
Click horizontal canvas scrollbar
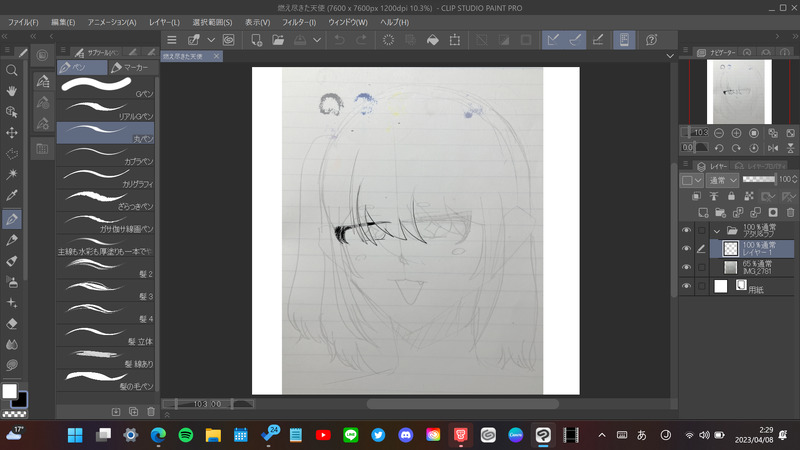(462, 404)
